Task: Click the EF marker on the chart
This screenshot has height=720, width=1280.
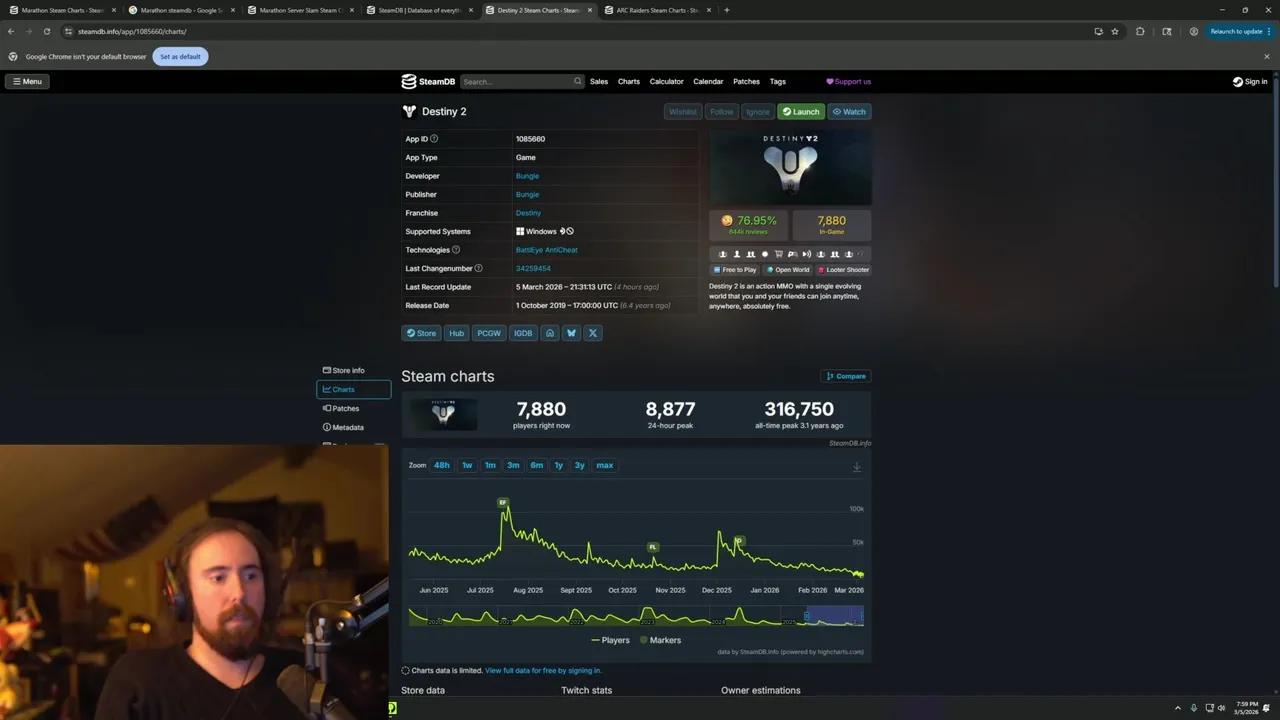Action: pyautogui.click(x=503, y=503)
